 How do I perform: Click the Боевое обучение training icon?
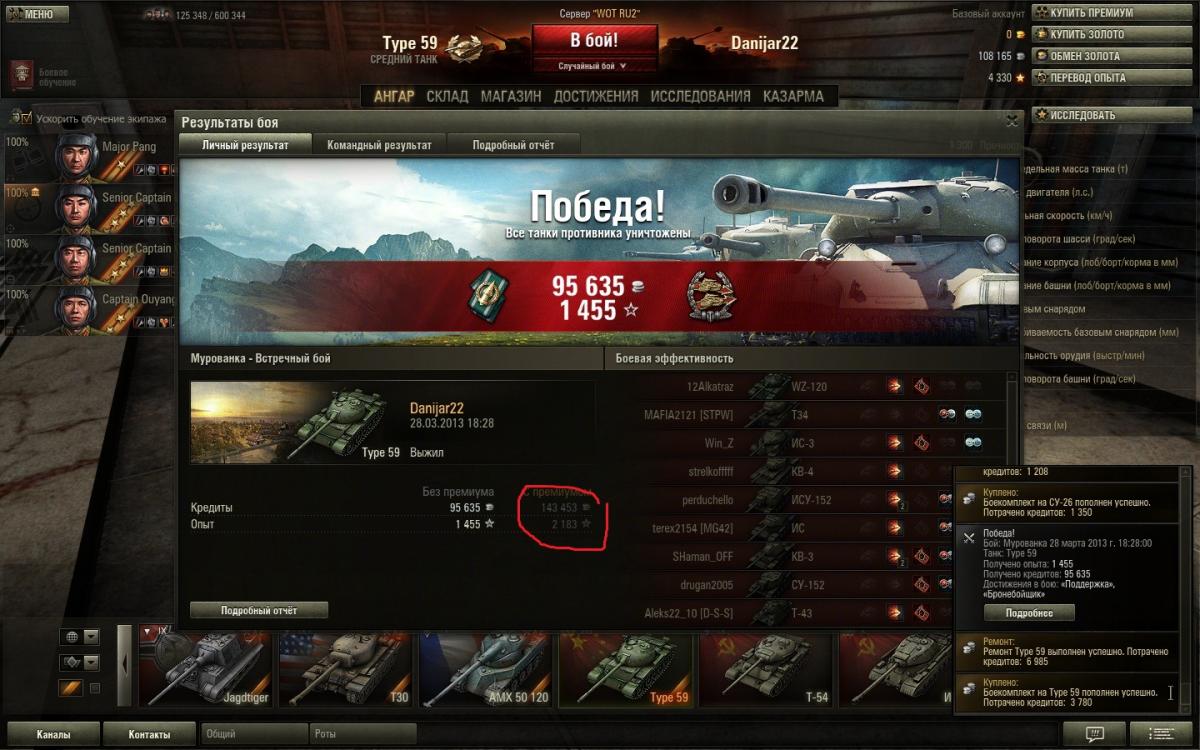point(20,77)
